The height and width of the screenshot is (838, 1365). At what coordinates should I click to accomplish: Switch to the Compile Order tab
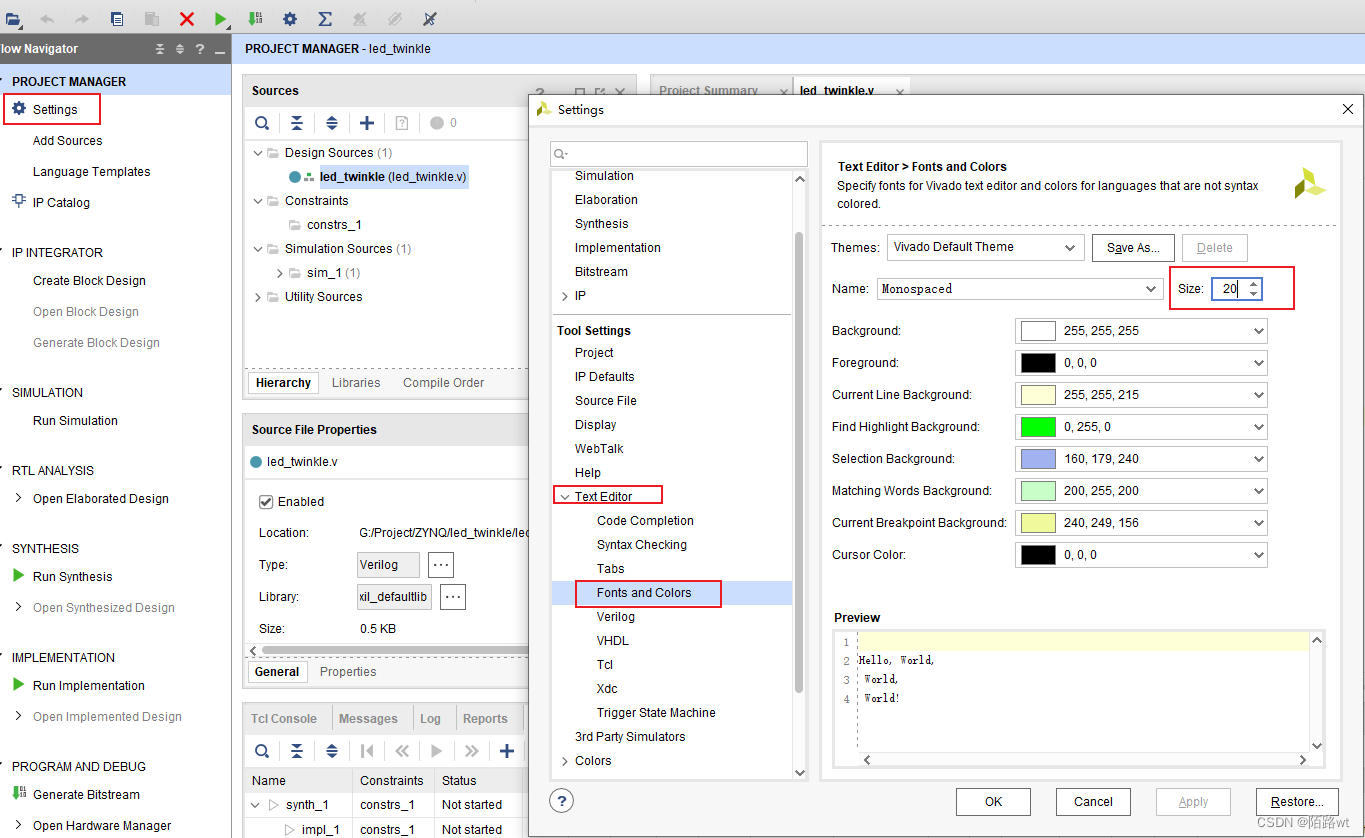(x=443, y=383)
